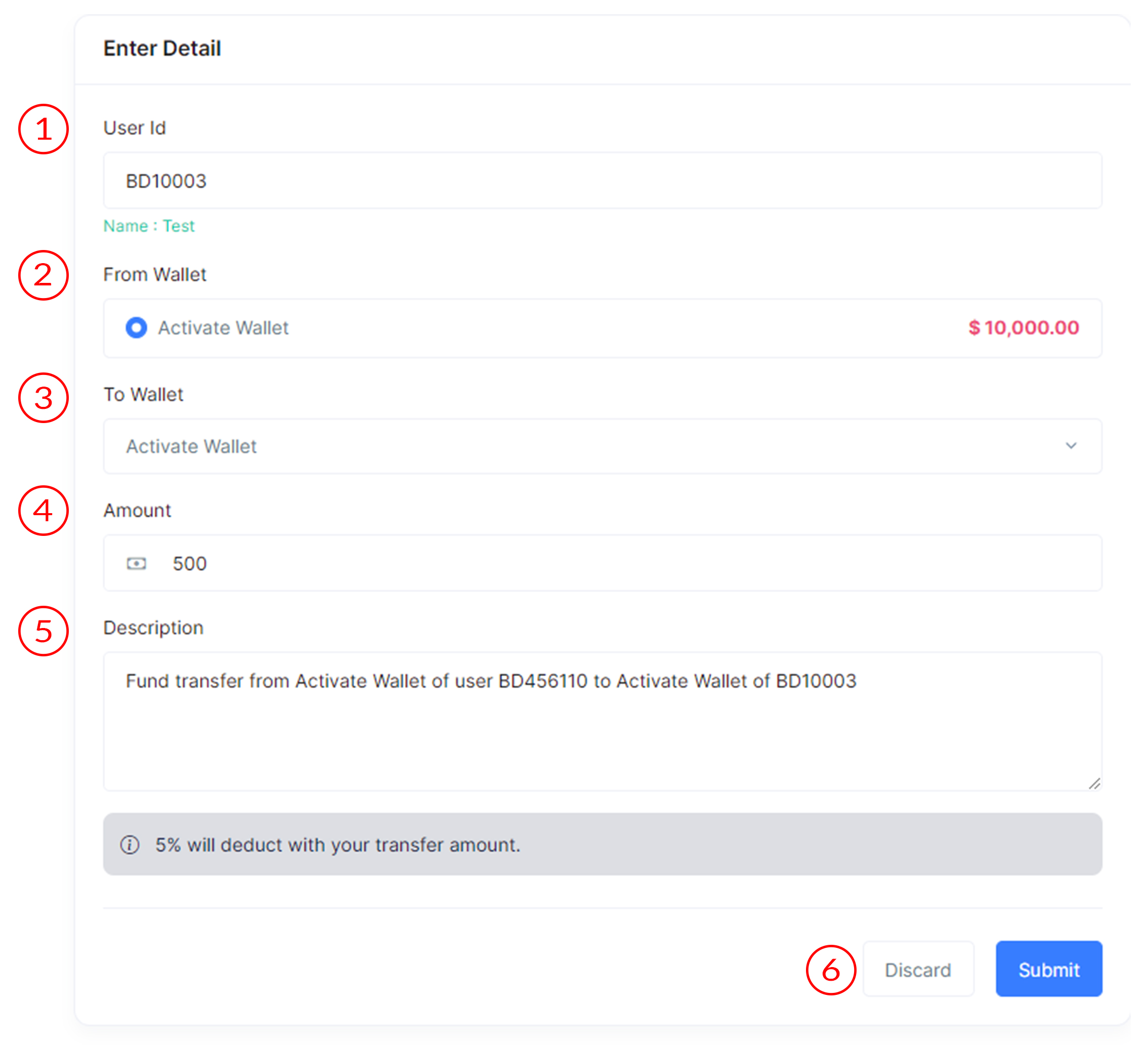Image resolution: width=1148 pixels, height=1045 pixels.
Task: Click the green Name : Test text
Action: (149, 226)
